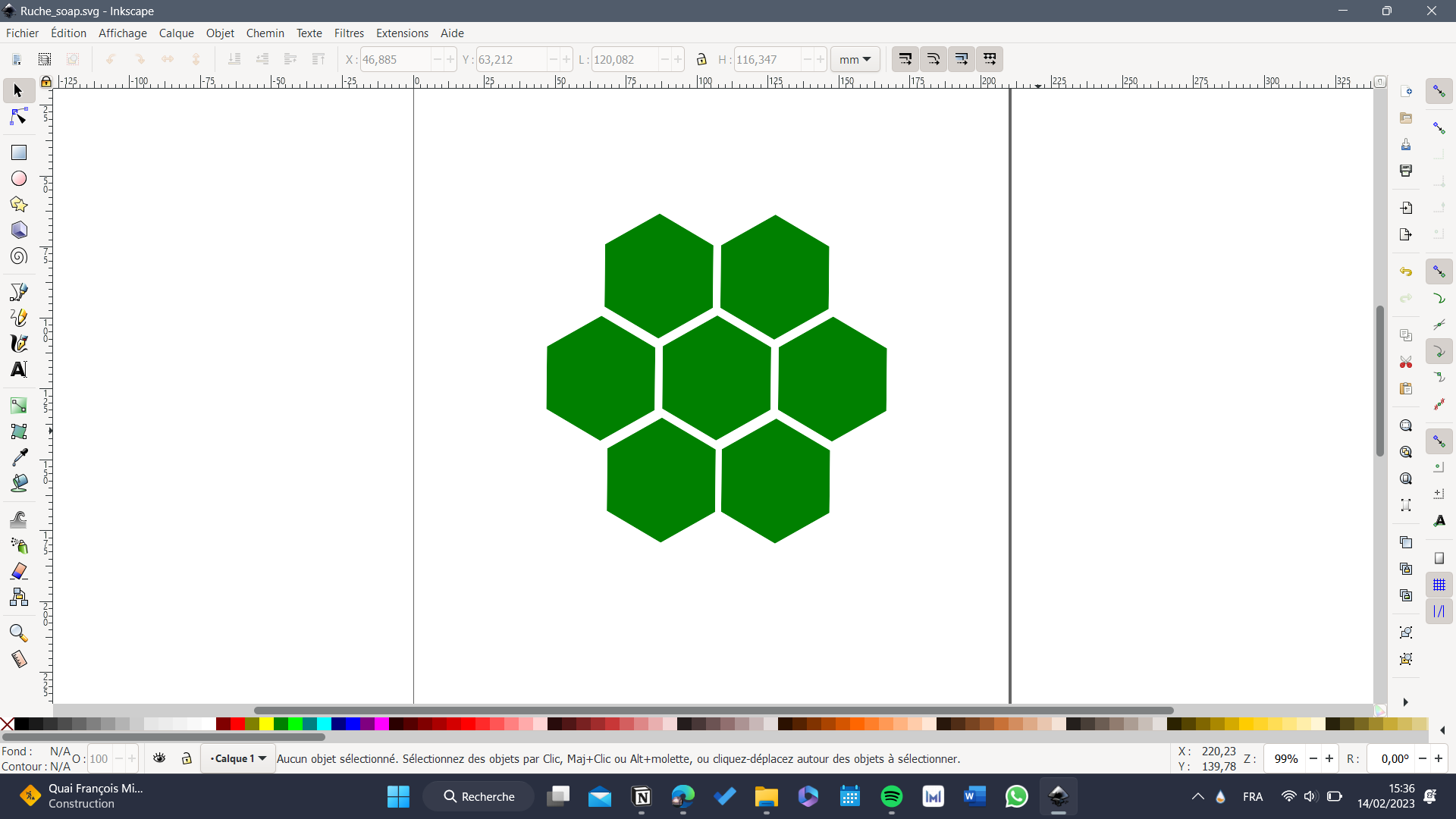Toggle the guides lock at ruler corner
The width and height of the screenshot is (1456, 819).
pyautogui.click(x=46, y=82)
